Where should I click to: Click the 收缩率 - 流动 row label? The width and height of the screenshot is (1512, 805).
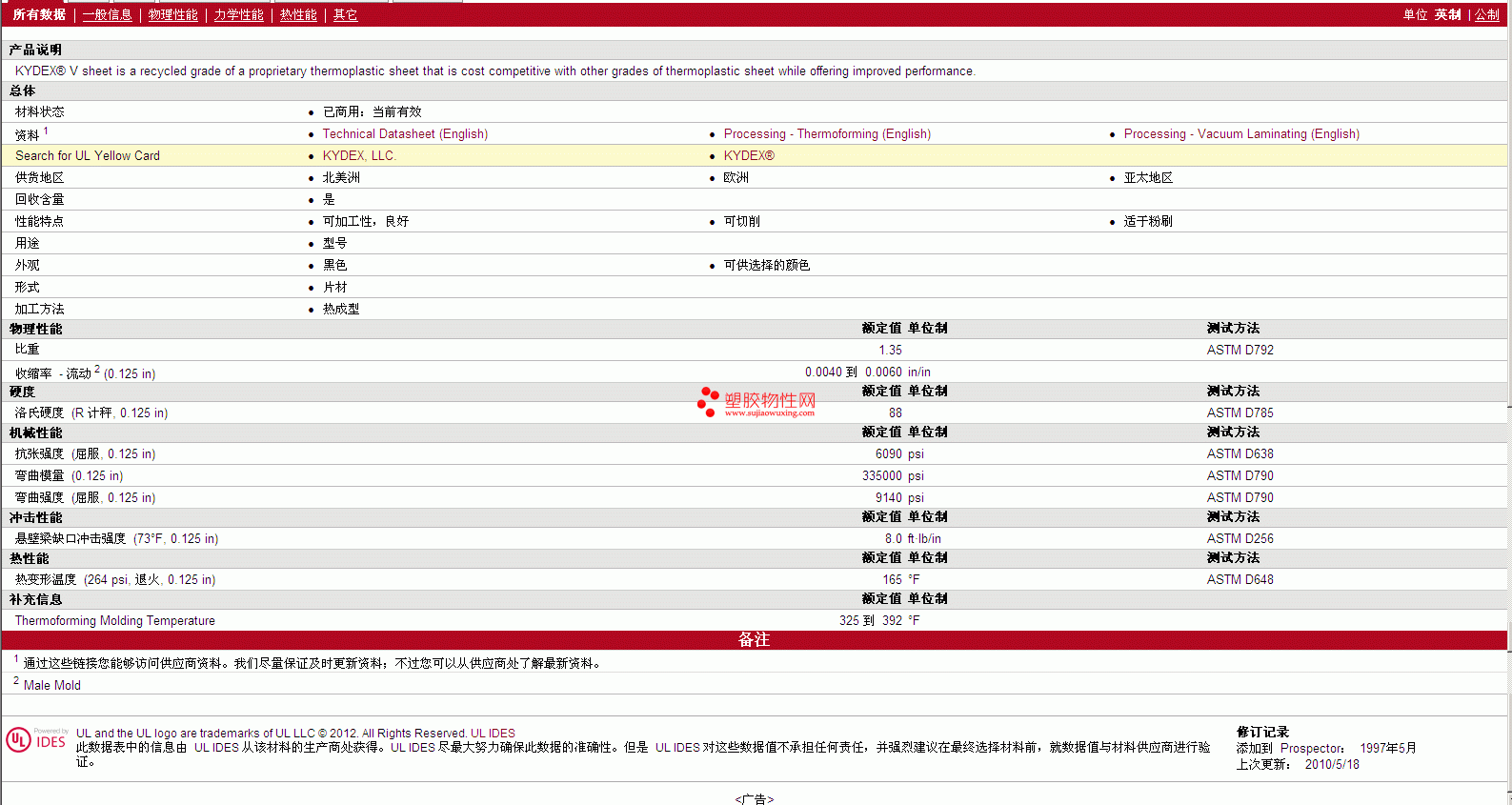[x=85, y=372]
